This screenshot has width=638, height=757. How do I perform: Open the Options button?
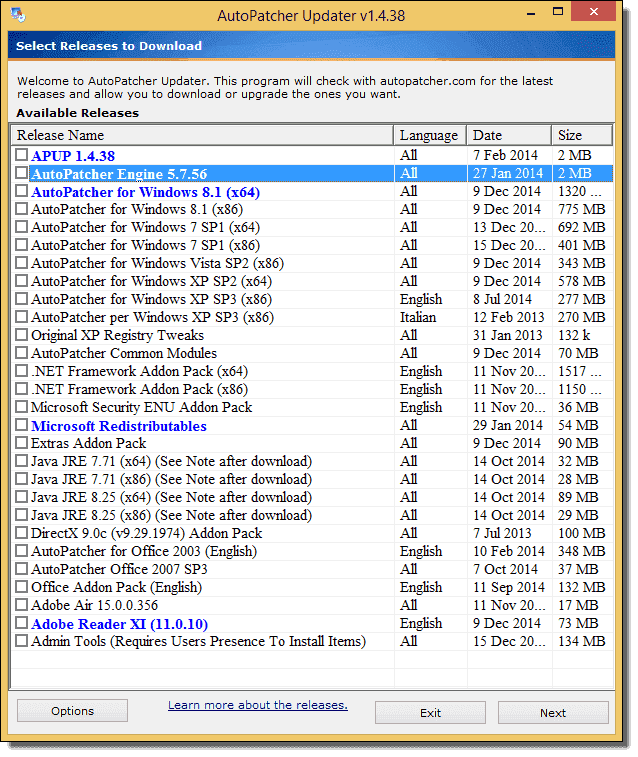pyautogui.click(x=72, y=711)
